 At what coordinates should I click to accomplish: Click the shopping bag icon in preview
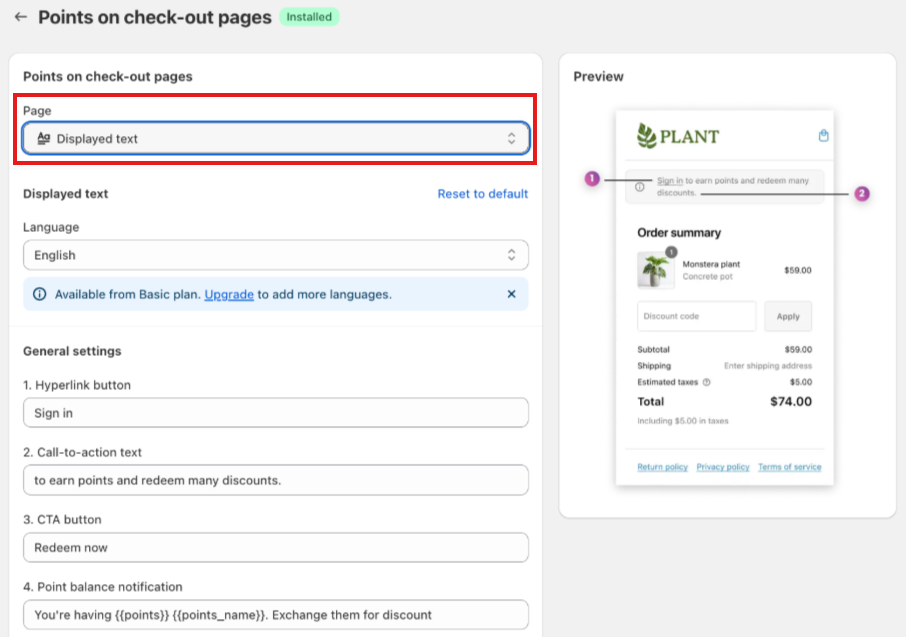click(824, 136)
